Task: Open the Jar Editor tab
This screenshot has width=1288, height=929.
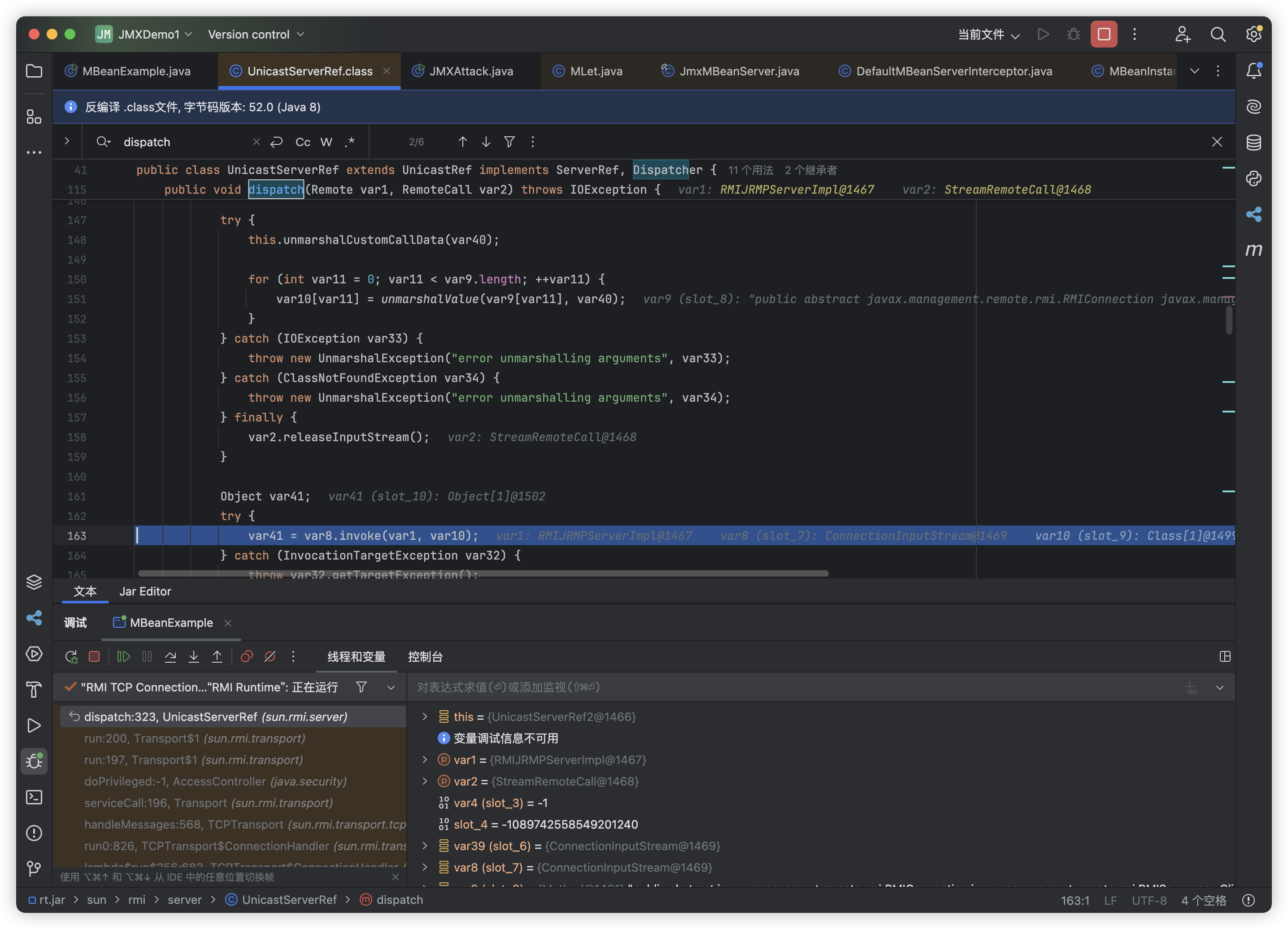Action: 145,592
